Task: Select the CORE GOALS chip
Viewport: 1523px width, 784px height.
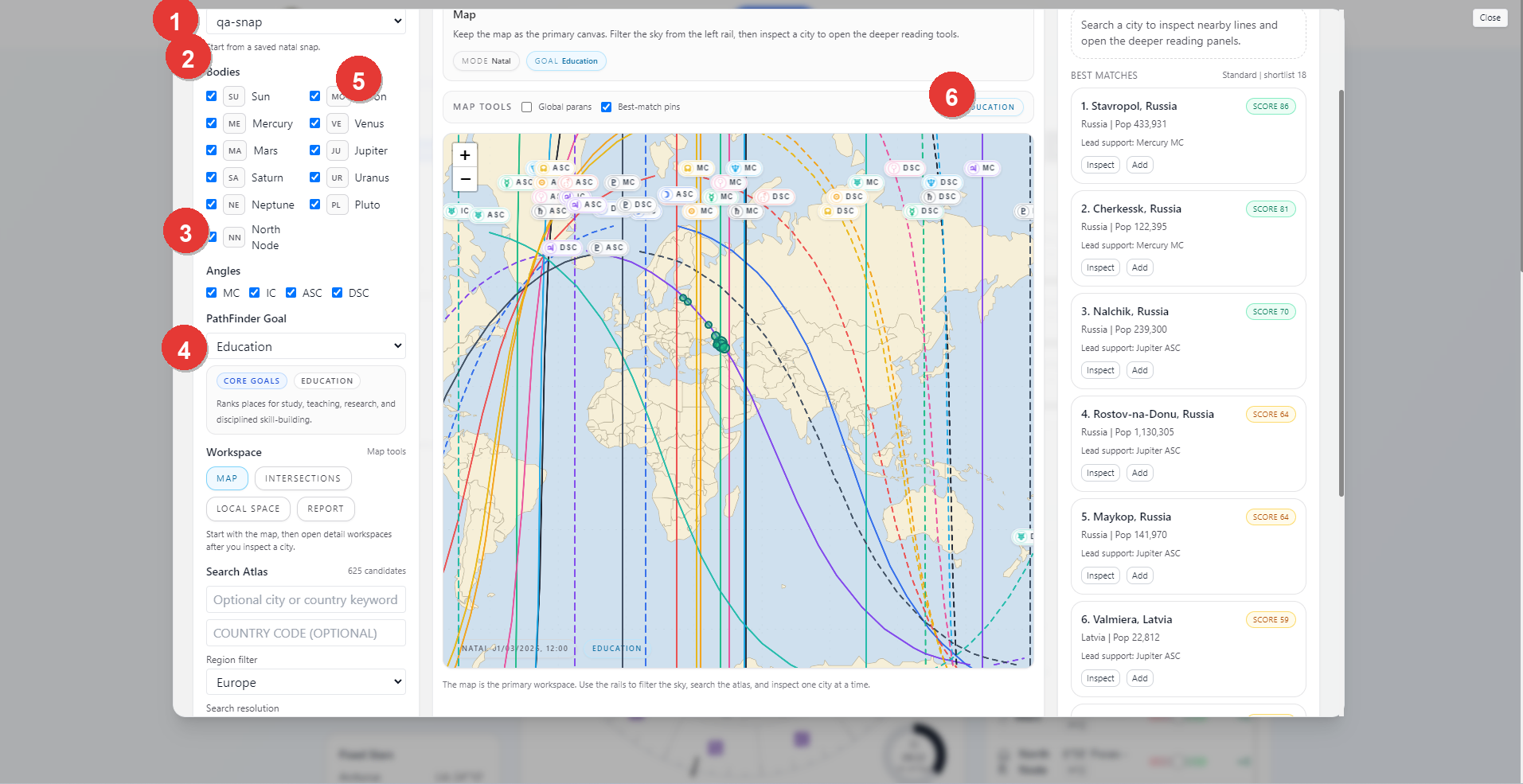Action: 252,380
